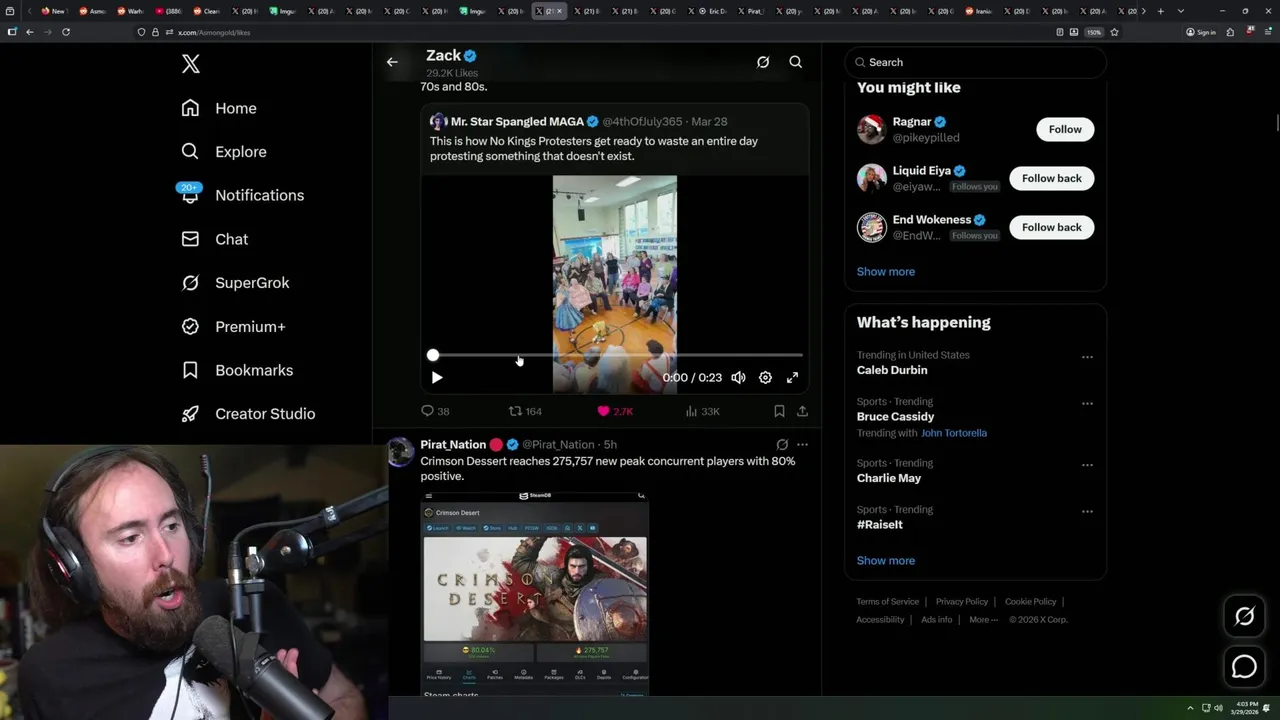
Task: Seek along the video progress bar
Action: [x=617, y=355]
